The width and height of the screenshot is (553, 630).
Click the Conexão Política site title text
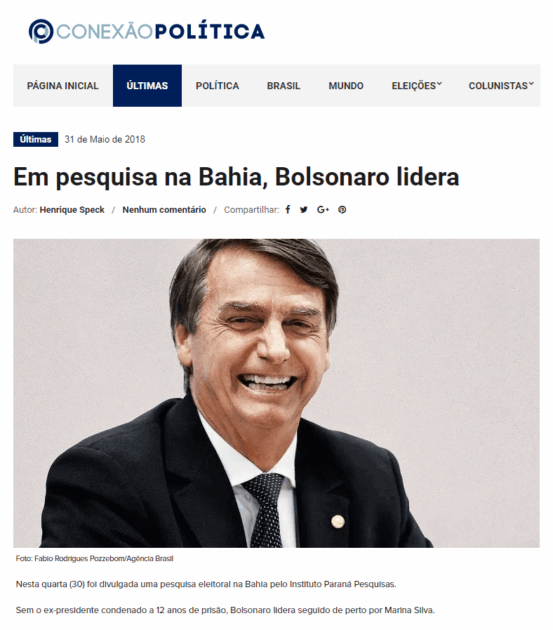[x=160, y=31]
